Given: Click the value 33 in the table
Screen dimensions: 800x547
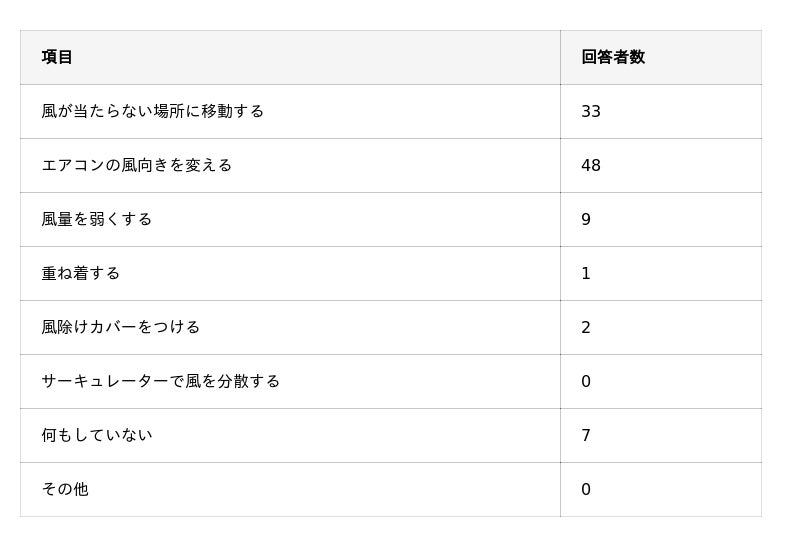Looking at the screenshot, I should [x=590, y=111].
